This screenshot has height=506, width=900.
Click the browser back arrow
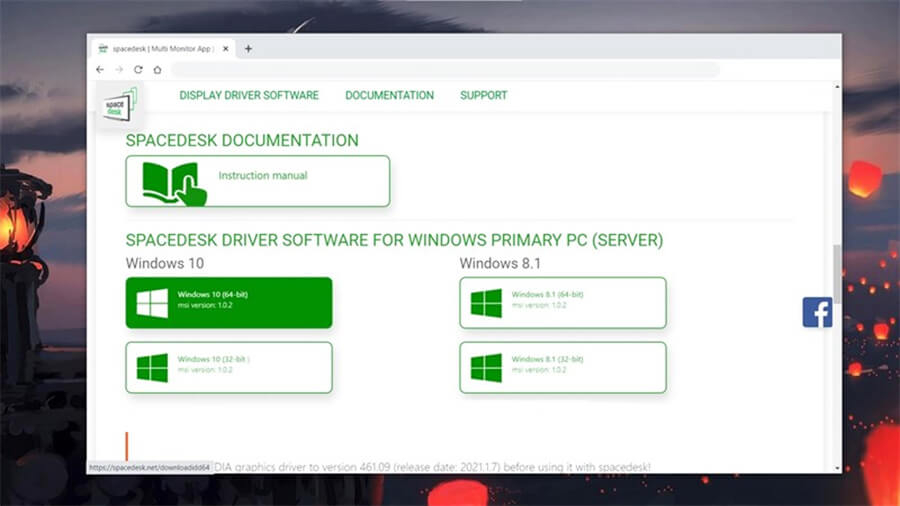(100, 69)
